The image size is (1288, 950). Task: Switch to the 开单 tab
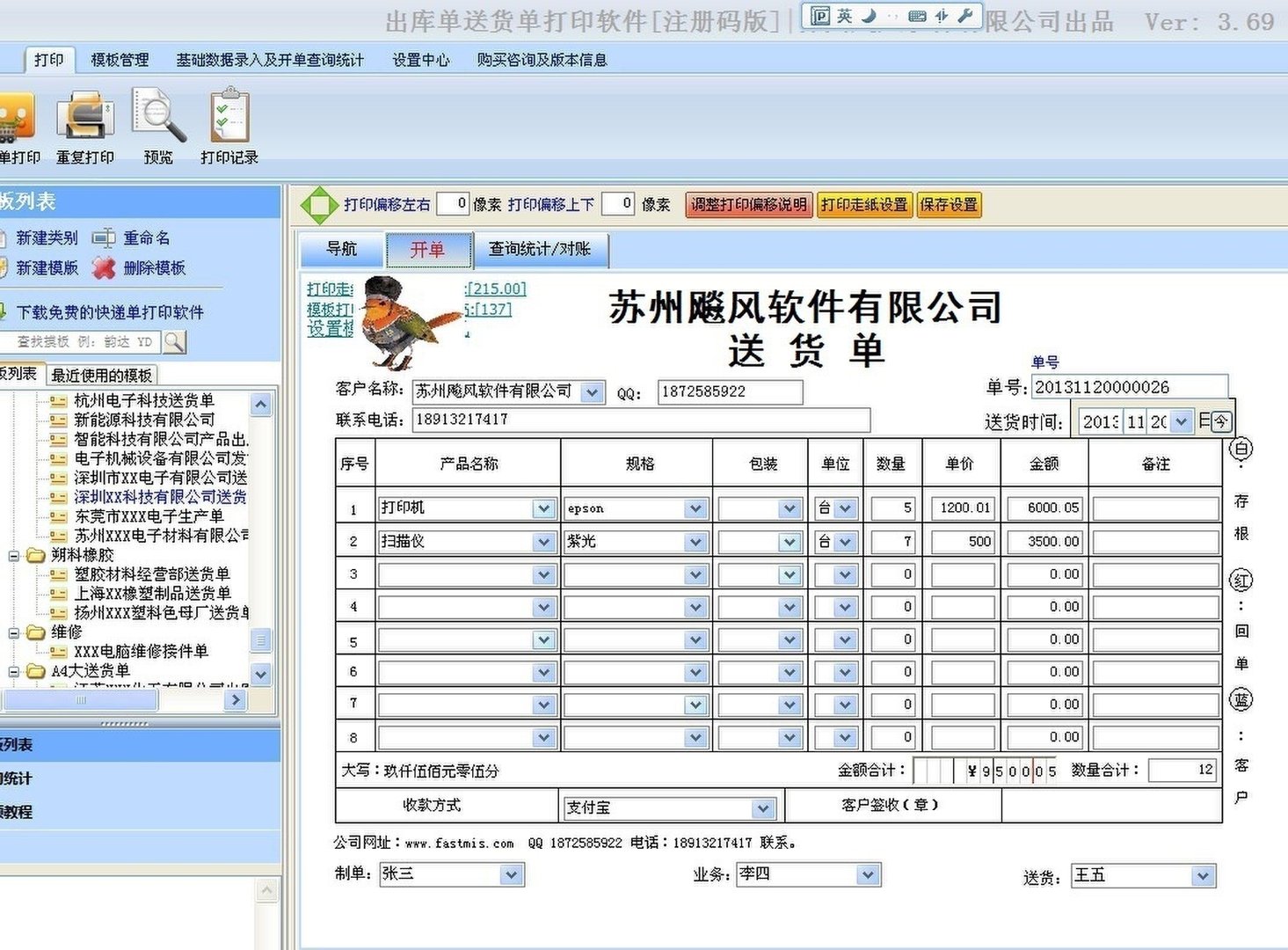pos(428,249)
